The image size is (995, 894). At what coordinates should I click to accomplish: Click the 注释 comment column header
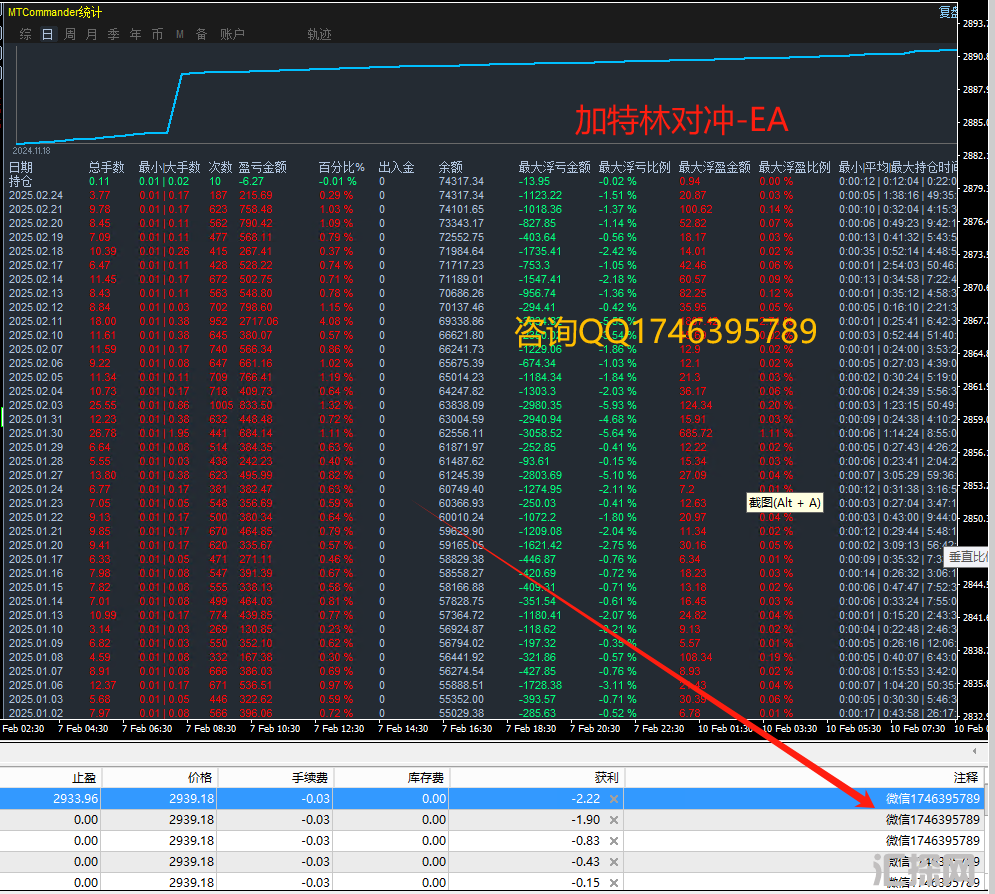tap(965, 777)
